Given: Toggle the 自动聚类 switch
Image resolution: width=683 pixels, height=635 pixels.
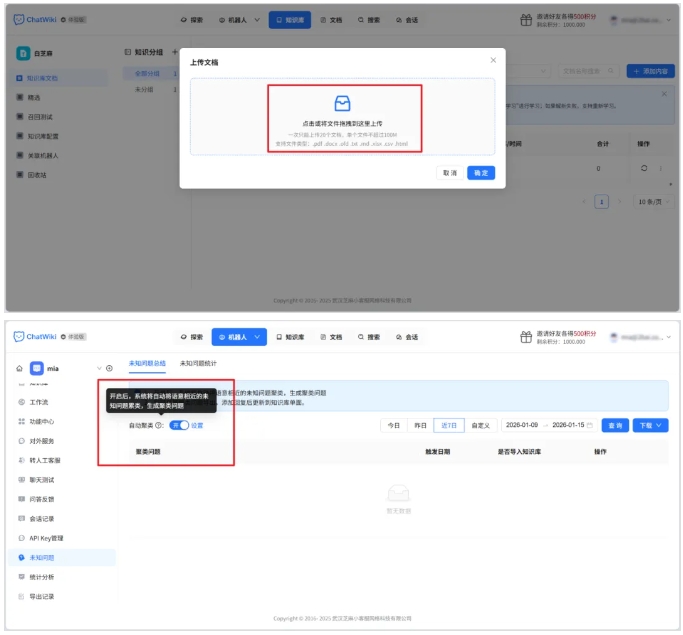Looking at the screenshot, I should click(179, 425).
